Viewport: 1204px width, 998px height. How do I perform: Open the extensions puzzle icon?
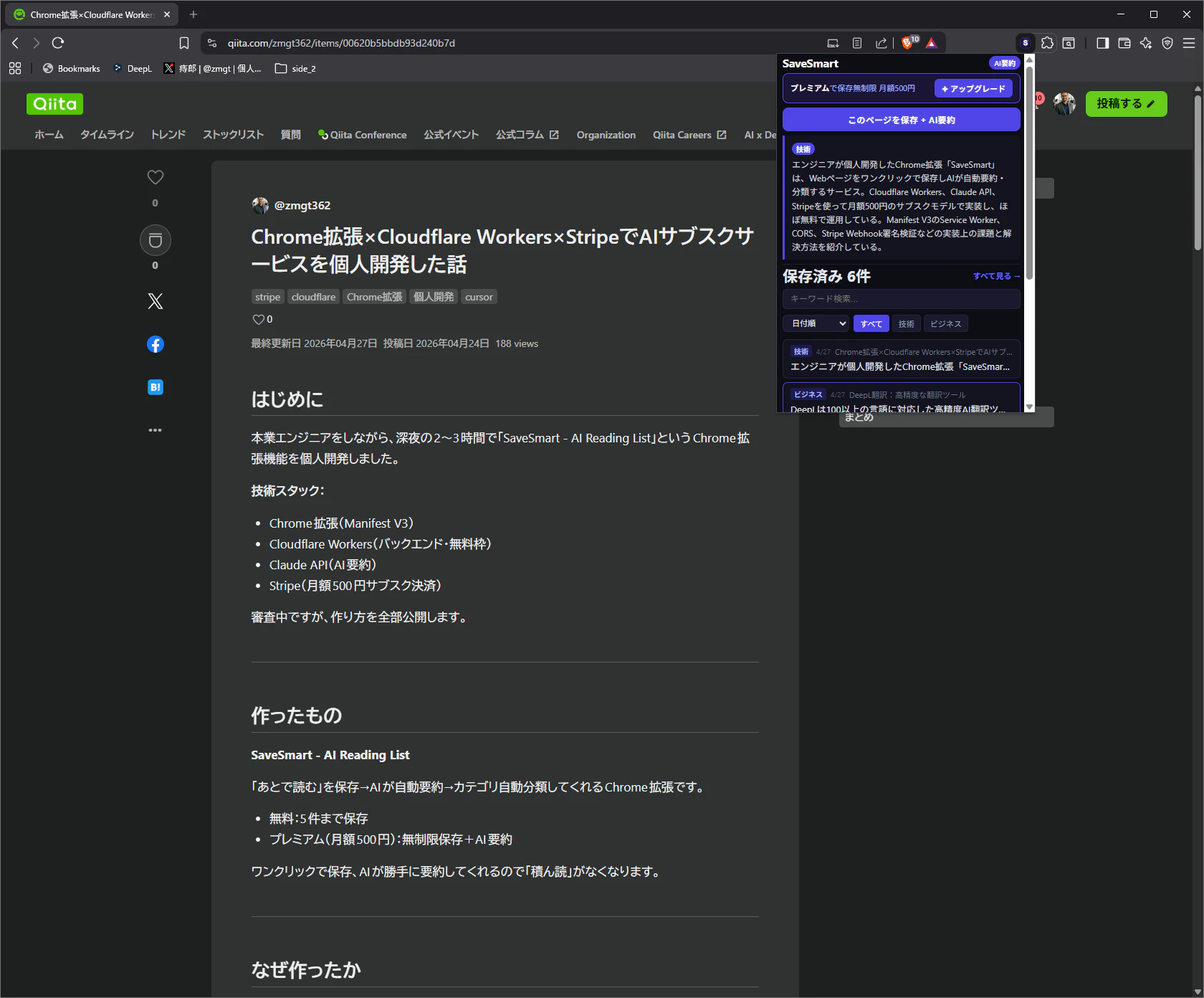click(x=1047, y=43)
